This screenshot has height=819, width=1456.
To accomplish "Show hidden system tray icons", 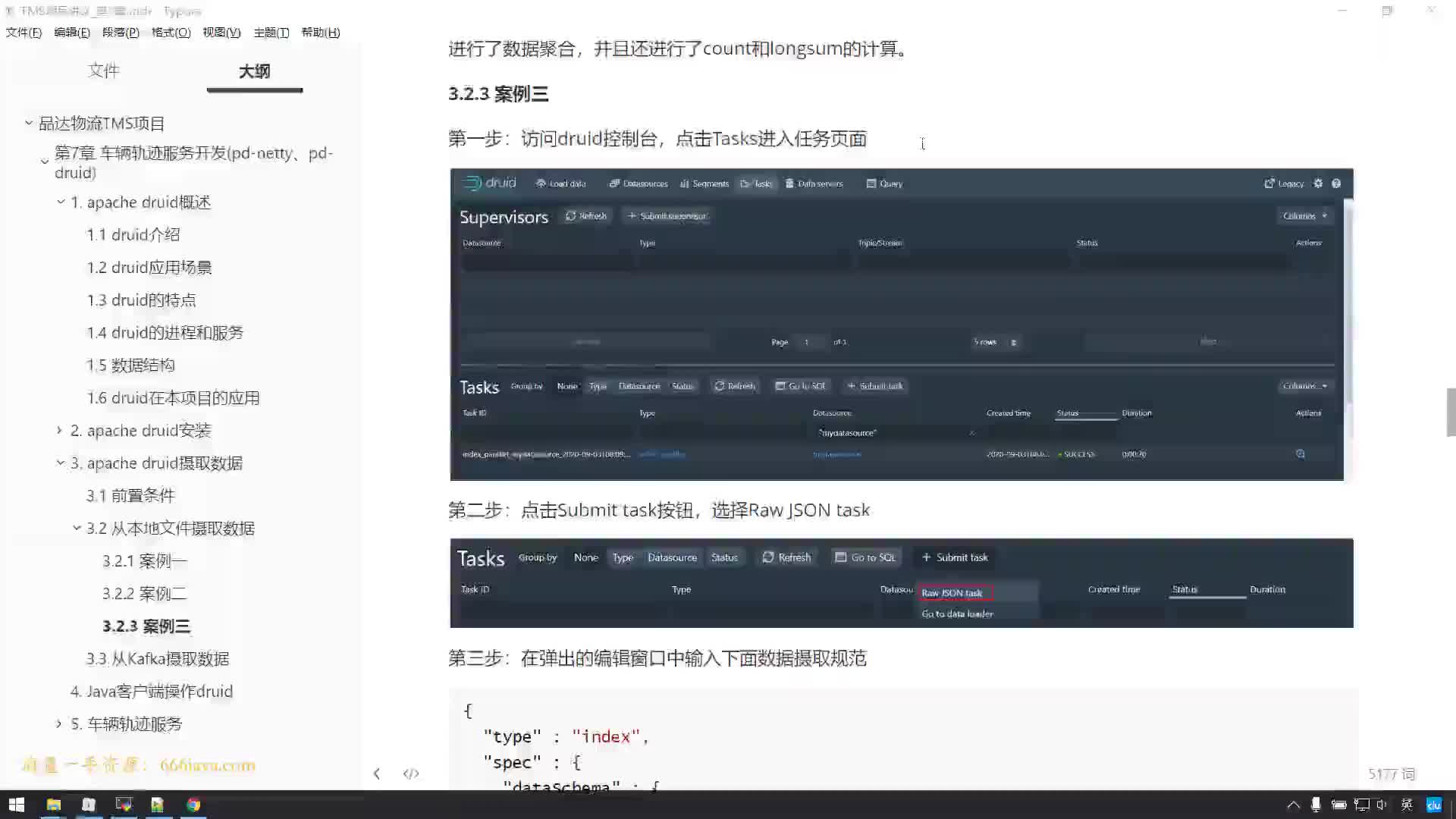I will pos(1294,805).
